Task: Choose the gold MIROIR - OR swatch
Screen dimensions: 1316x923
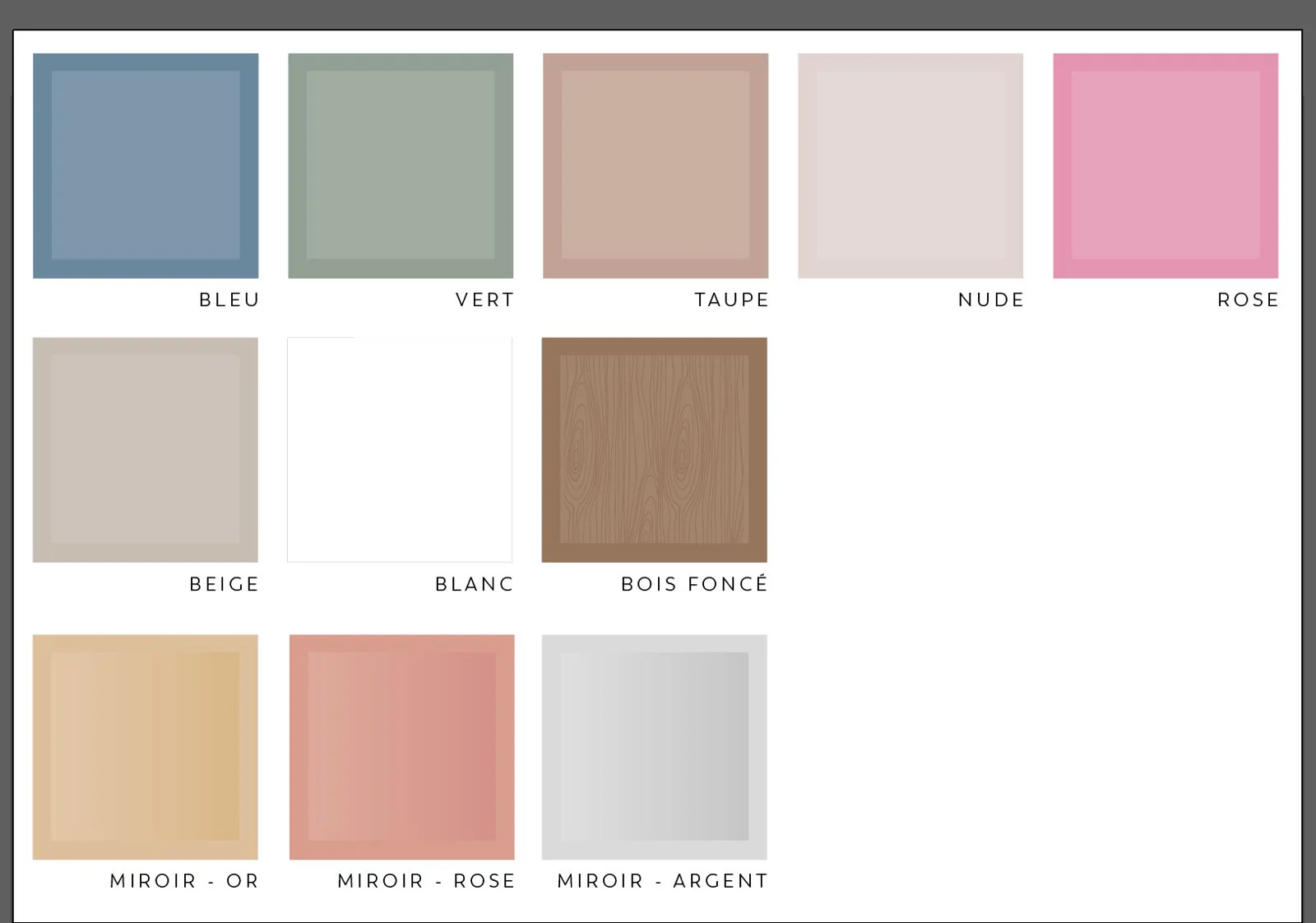Action: (x=146, y=747)
